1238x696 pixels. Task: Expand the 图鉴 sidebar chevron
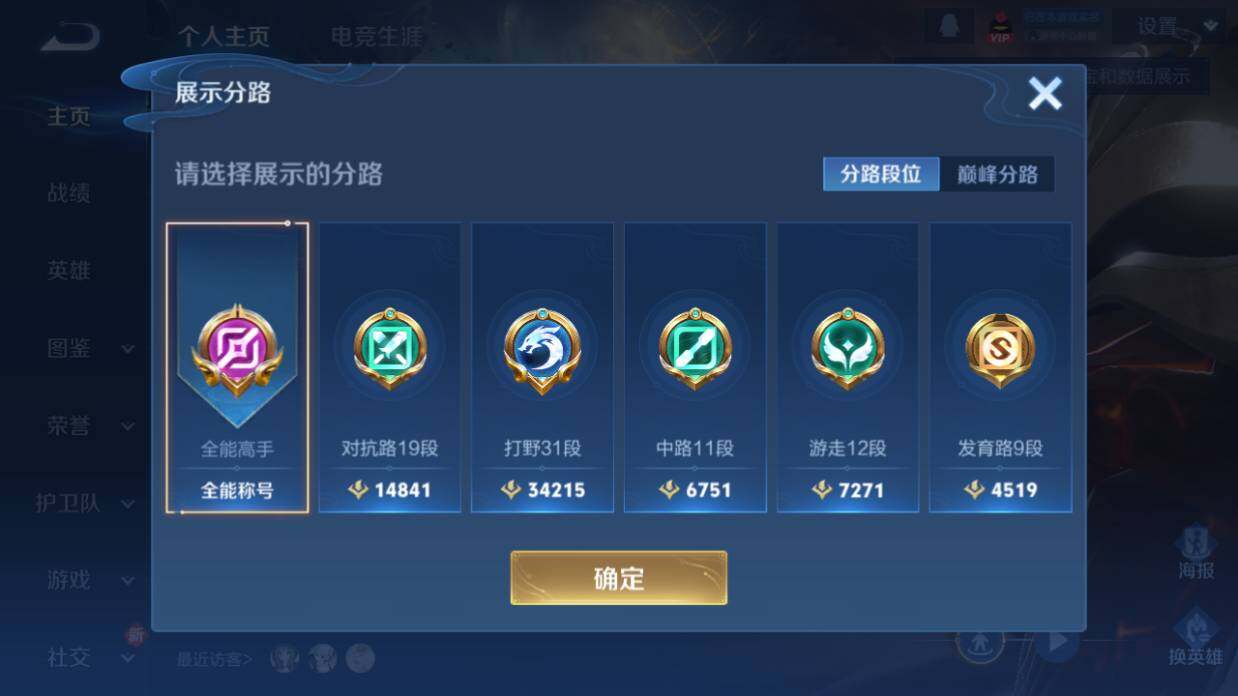pos(128,349)
